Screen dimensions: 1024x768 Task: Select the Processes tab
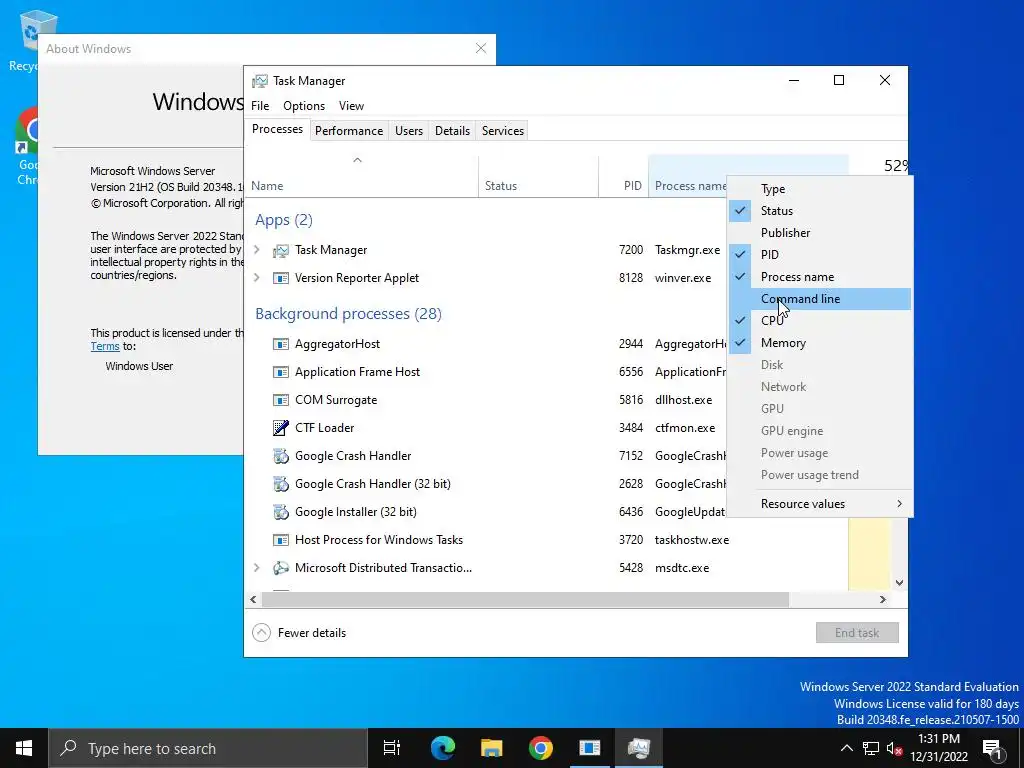click(x=278, y=129)
